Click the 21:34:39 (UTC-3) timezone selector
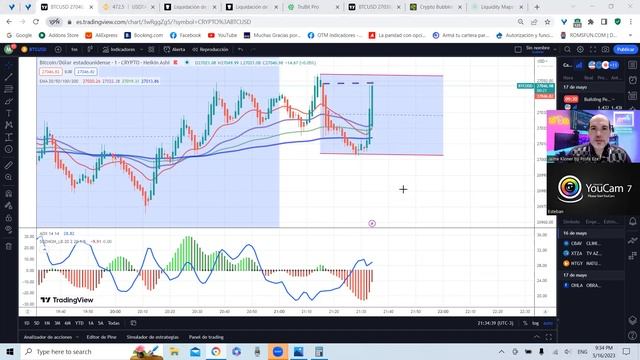Viewport: 640px width, 360px height. (495, 323)
